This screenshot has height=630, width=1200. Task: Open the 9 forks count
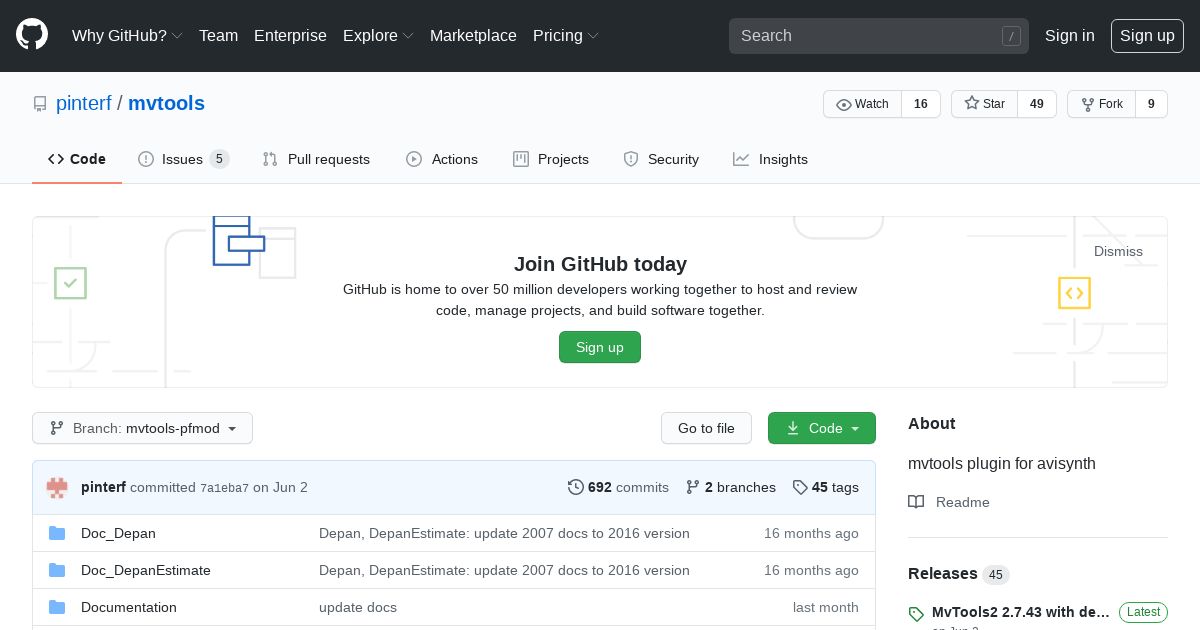tap(1151, 104)
